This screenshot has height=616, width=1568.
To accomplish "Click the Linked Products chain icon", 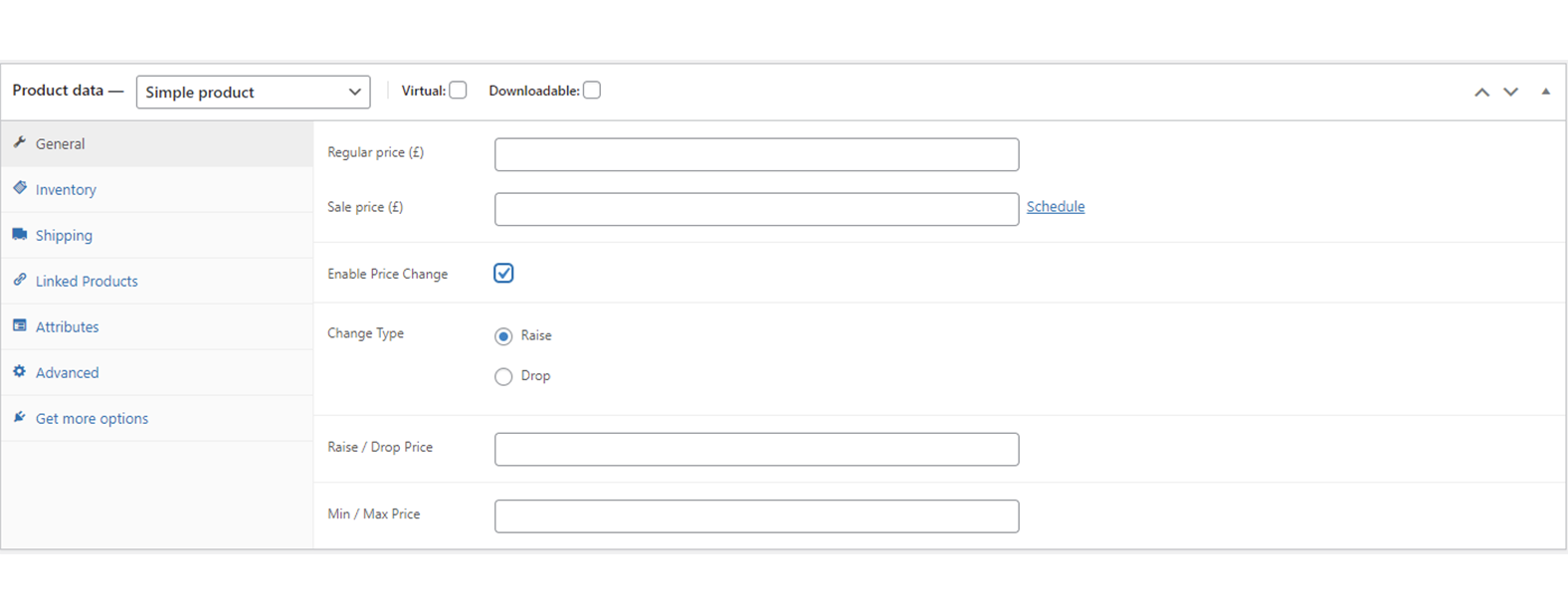I will (x=20, y=281).
